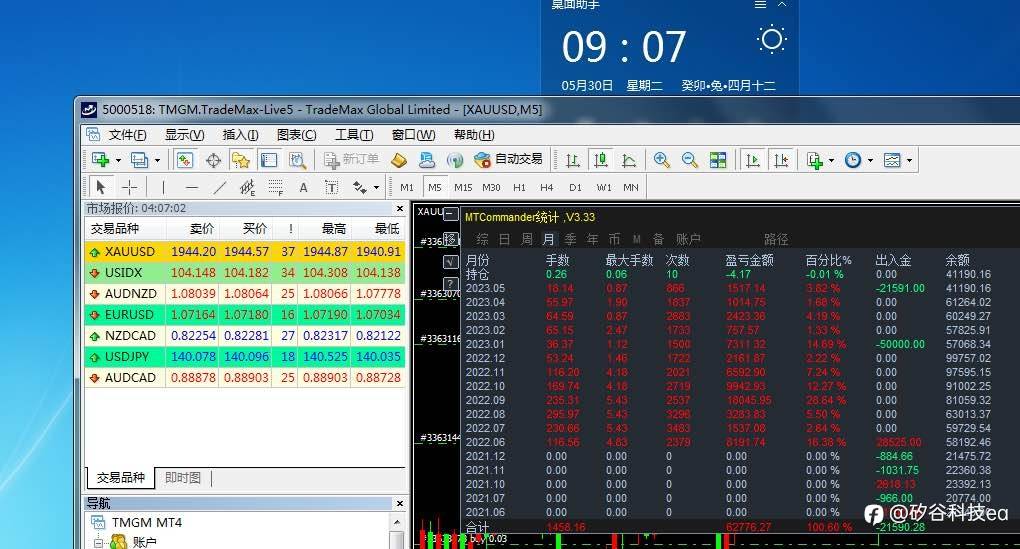Toggle chart auto scroll
Image resolution: width=1020 pixels, height=549 pixels.
tap(753, 160)
